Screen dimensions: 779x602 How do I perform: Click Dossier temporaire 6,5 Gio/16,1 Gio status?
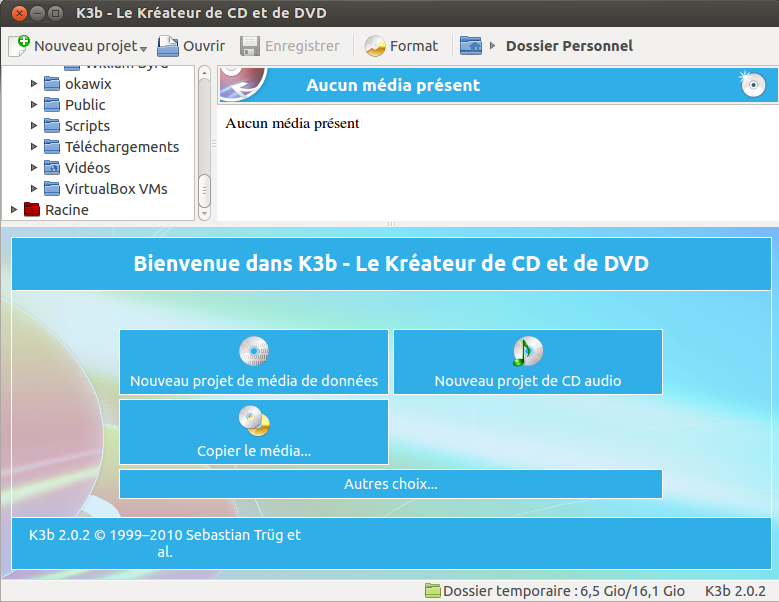click(x=563, y=591)
